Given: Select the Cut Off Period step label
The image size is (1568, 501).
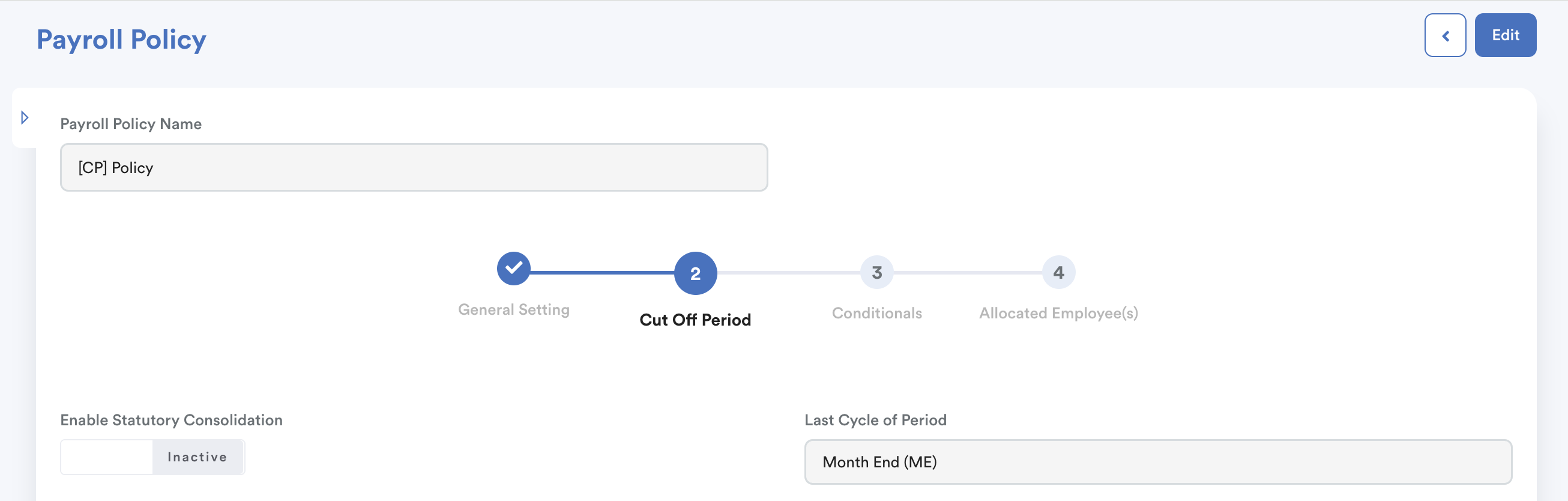Looking at the screenshot, I should [x=695, y=320].
